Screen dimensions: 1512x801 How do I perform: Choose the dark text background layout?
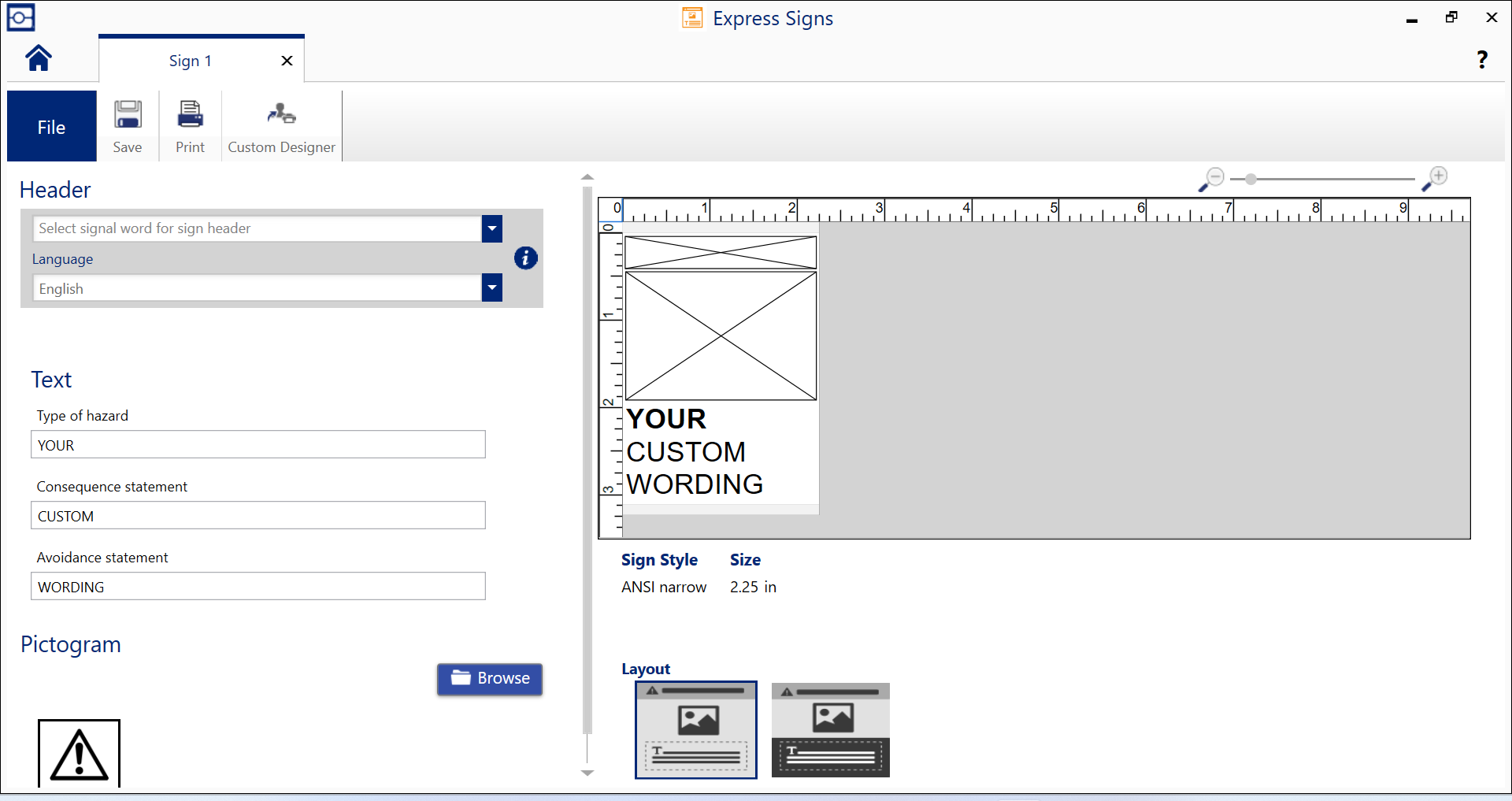[830, 730]
